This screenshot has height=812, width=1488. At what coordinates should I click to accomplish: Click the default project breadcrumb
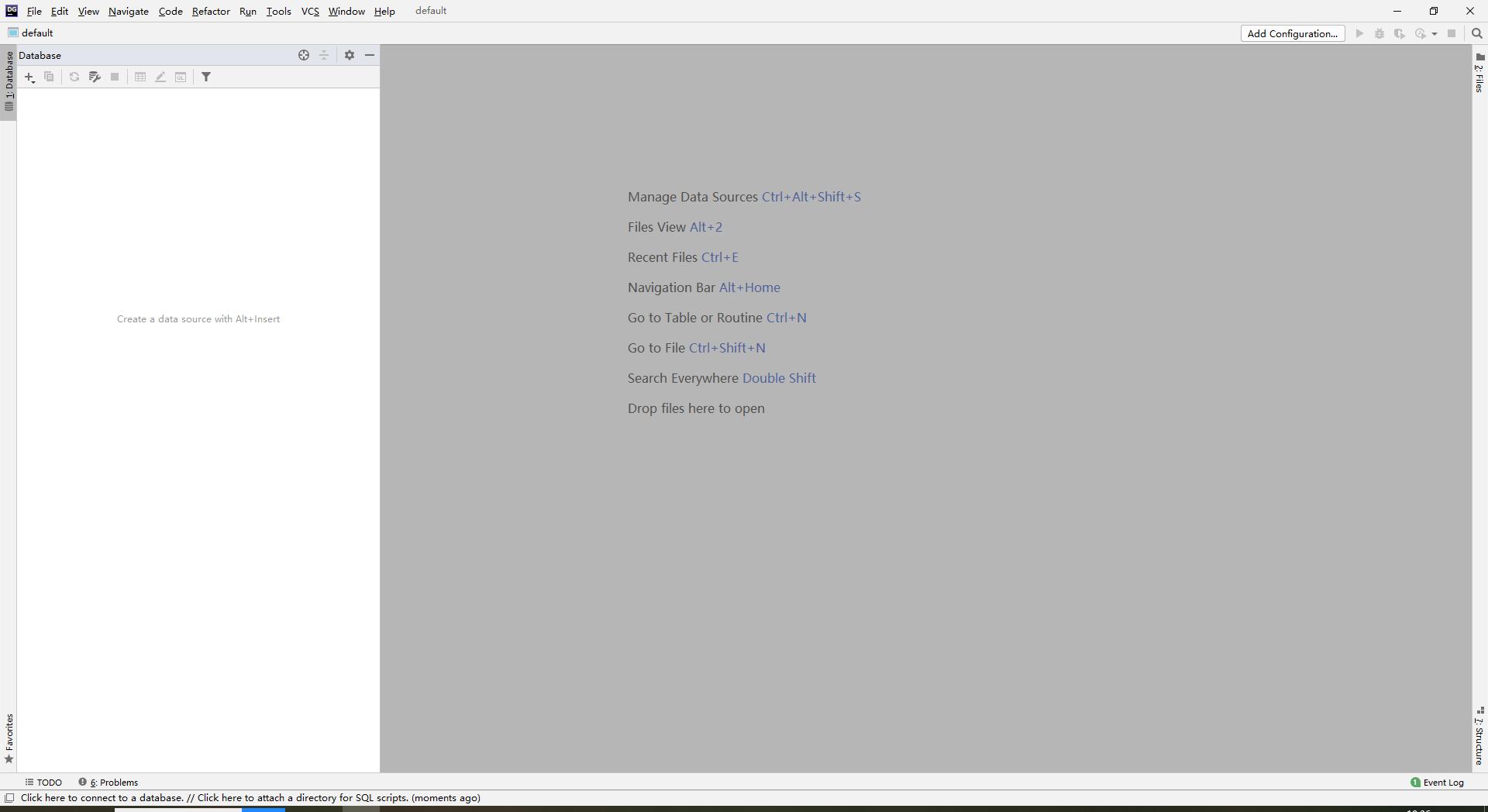30,33
